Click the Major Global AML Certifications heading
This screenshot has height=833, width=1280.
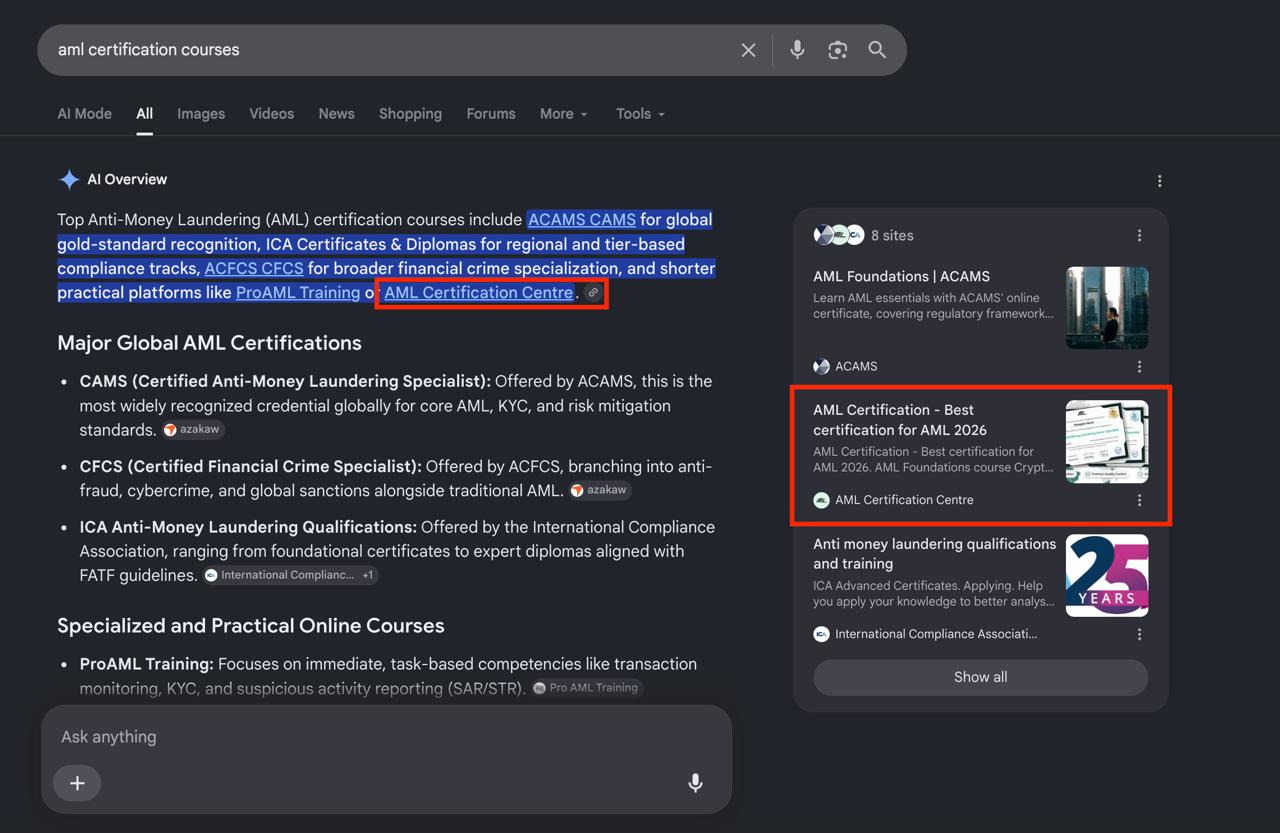click(x=209, y=343)
